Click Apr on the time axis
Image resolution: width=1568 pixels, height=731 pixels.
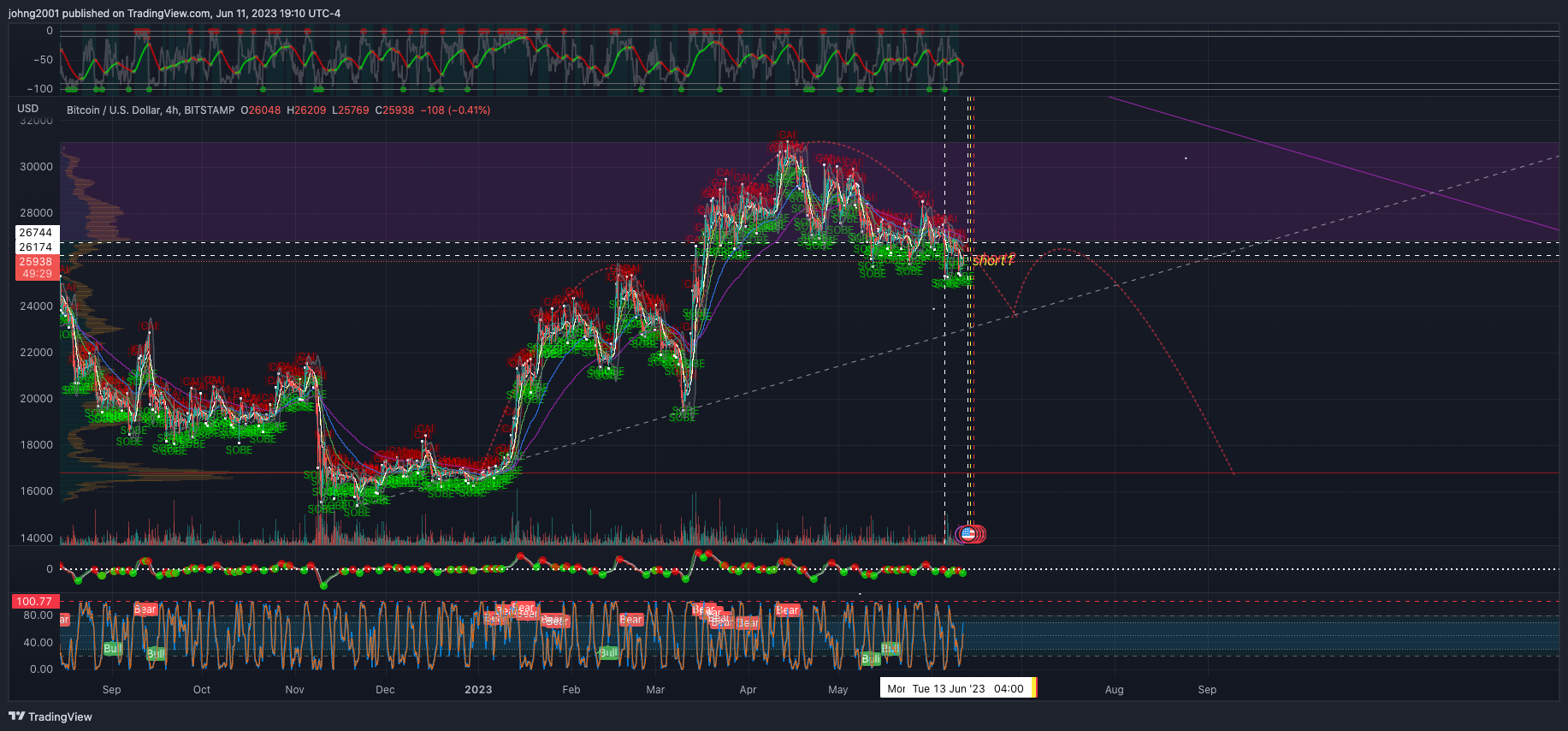click(748, 690)
